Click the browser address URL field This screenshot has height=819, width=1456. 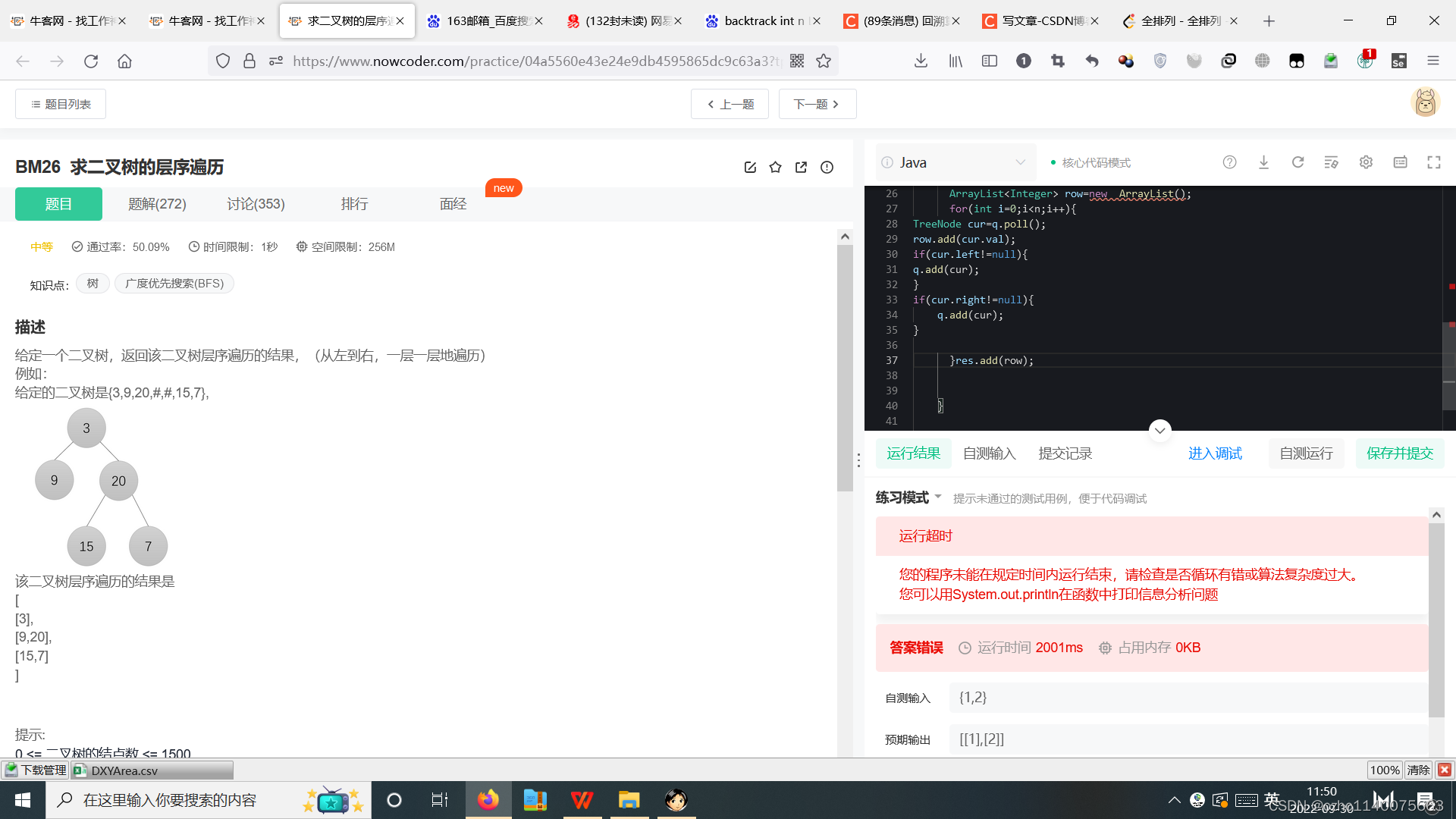point(535,61)
